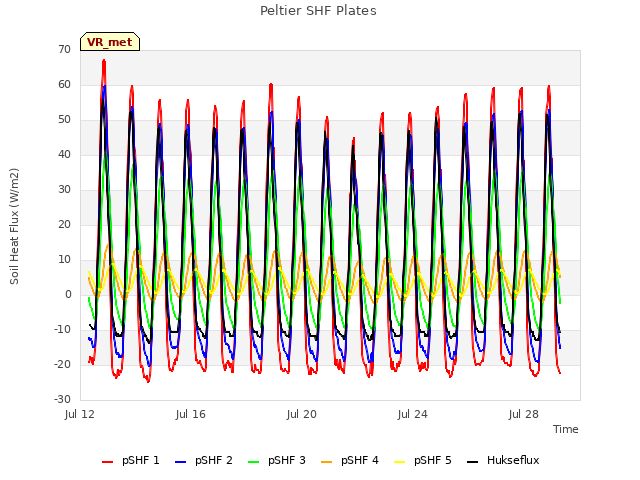Click the 60 y-axis tick label

(x=64, y=84)
